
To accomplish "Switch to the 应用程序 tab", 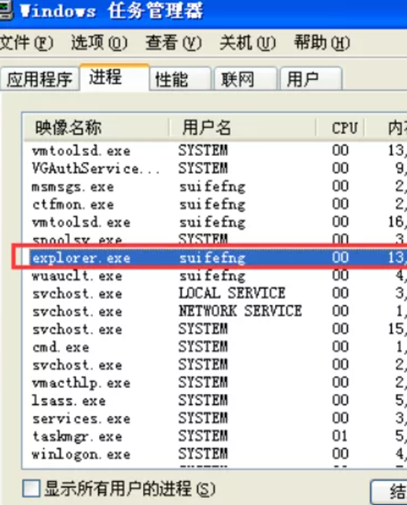I will point(40,79).
